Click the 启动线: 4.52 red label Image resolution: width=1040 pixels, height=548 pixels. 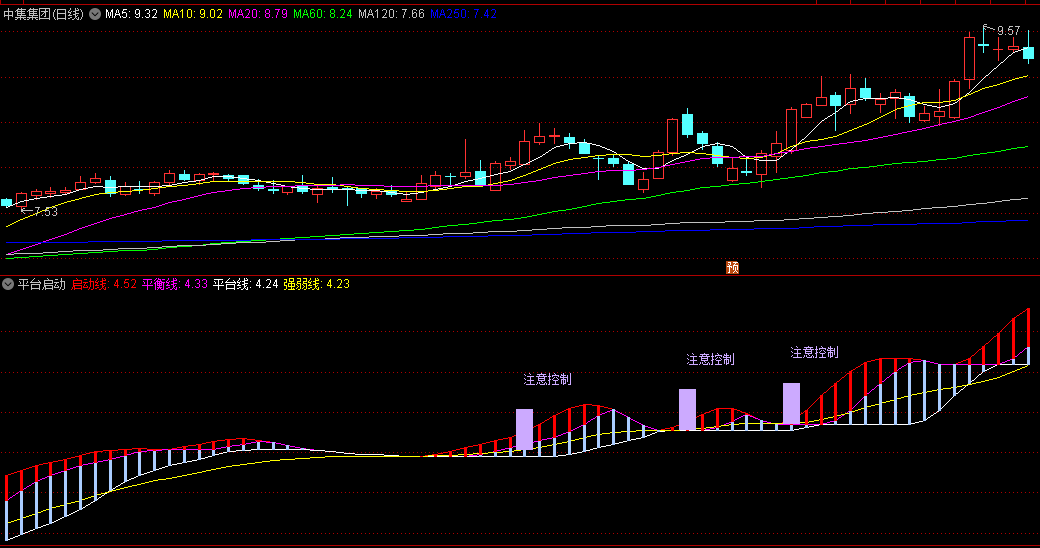pyautogui.click(x=104, y=284)
